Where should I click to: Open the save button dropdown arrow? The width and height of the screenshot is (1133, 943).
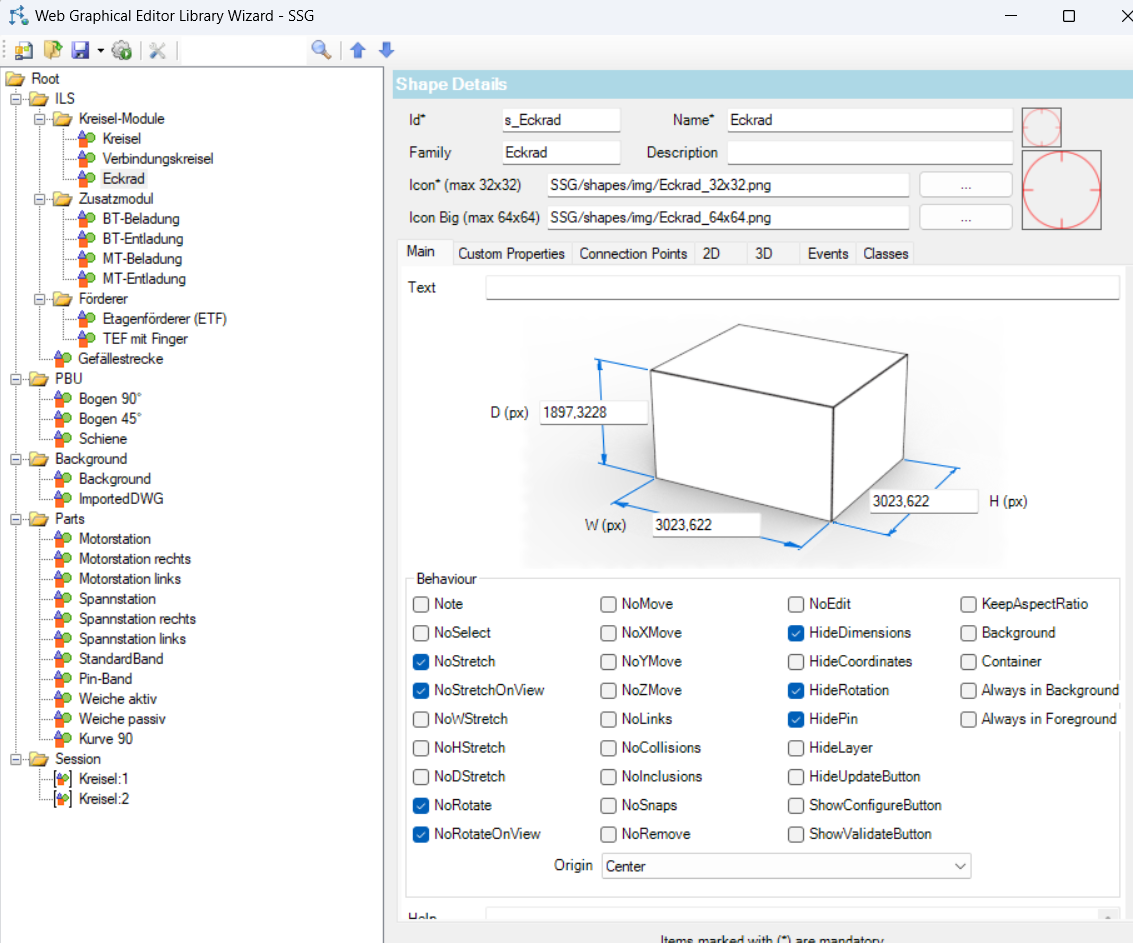click(x=100, y=51)
